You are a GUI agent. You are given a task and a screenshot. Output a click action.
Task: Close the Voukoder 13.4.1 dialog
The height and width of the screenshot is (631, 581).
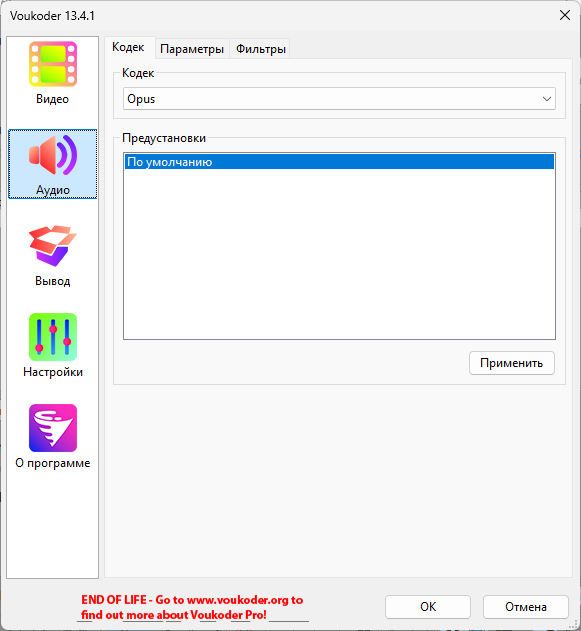[x=565, y=15]
